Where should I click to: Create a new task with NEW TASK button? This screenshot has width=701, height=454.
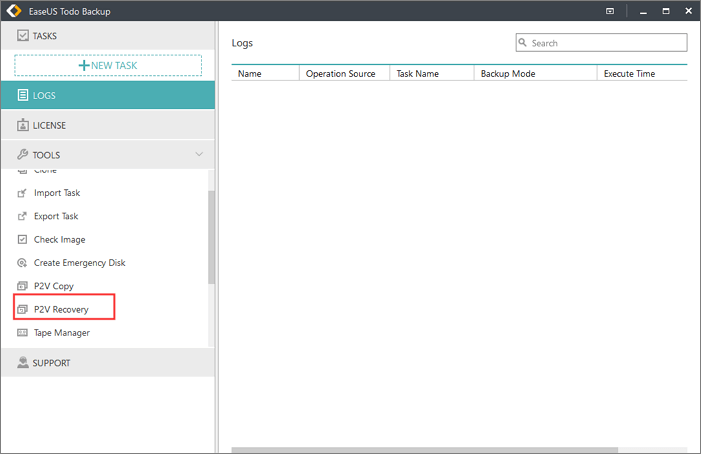coord(108,65)
